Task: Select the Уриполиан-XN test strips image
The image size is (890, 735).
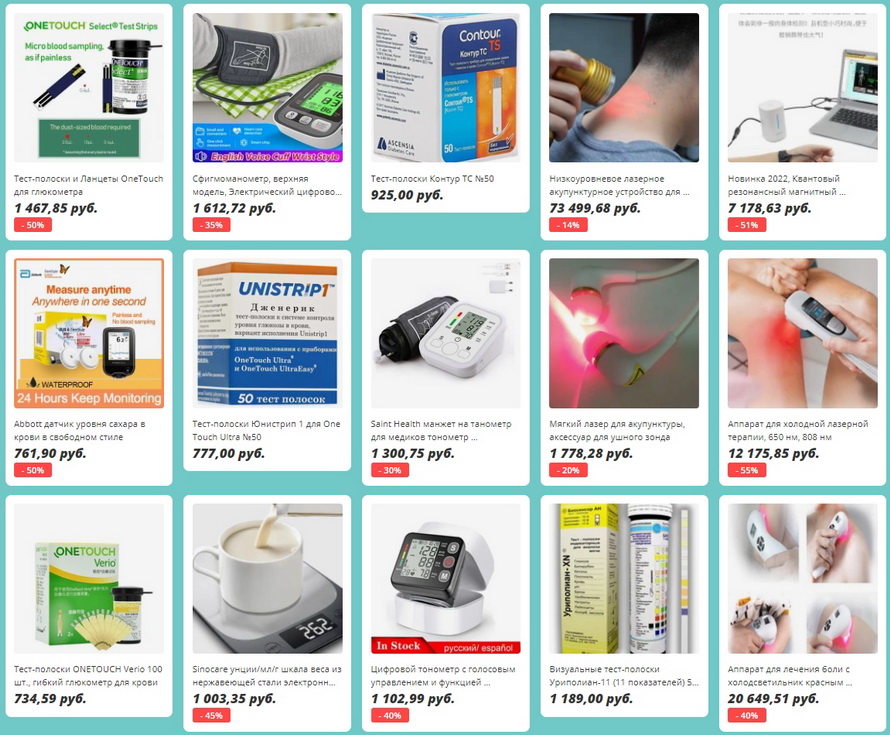Action: point(624,578)
